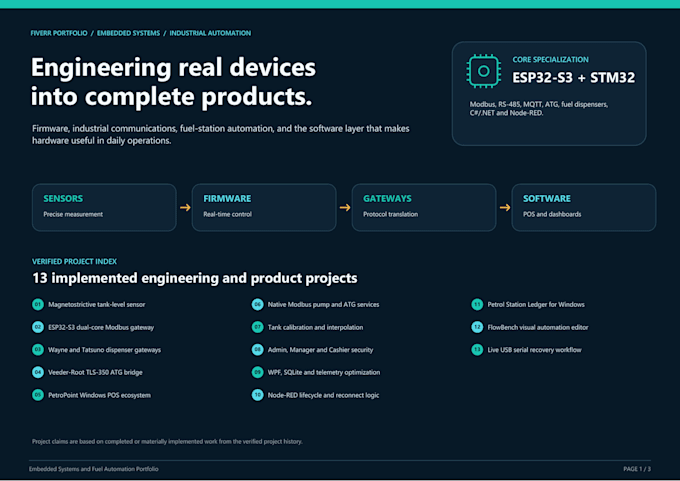Click "Node-RED lifecycle and reconnect logic"
Image resolution: width=680 pixels, height=481 pixels.
click(x=324, y=395)
